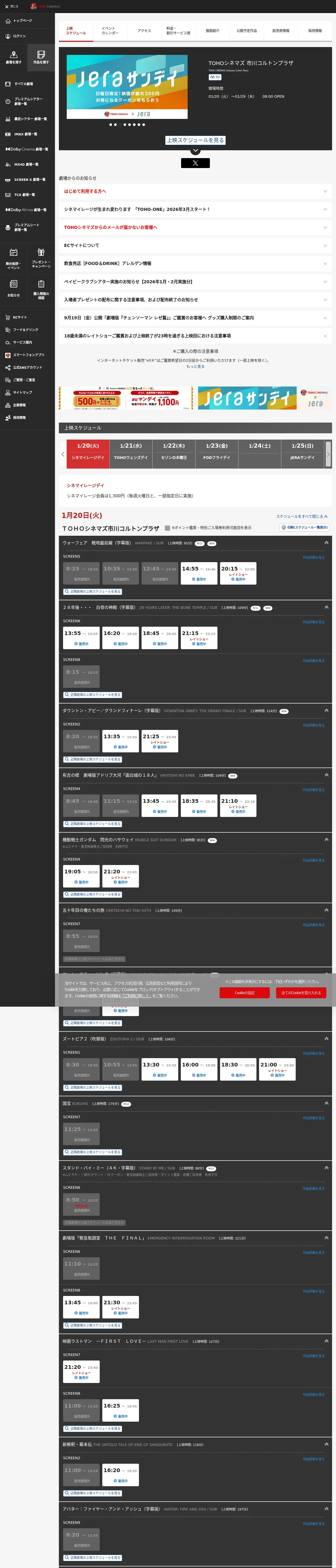Click 近隣劇場の上映スケジュールを見る under ウォーフェア
The width and height of the screenshot is (336, 1568).
point(93,592)
